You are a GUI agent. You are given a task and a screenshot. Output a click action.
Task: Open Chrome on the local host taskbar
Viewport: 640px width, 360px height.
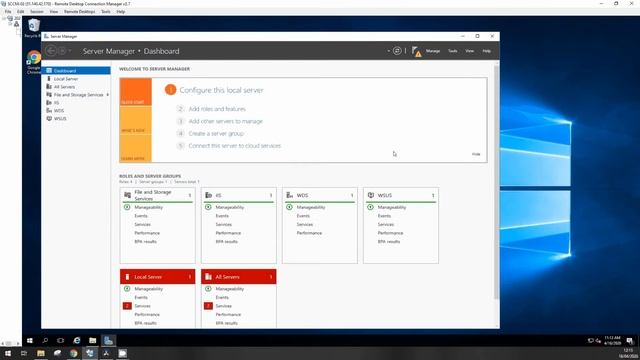[x=73, y=353]
